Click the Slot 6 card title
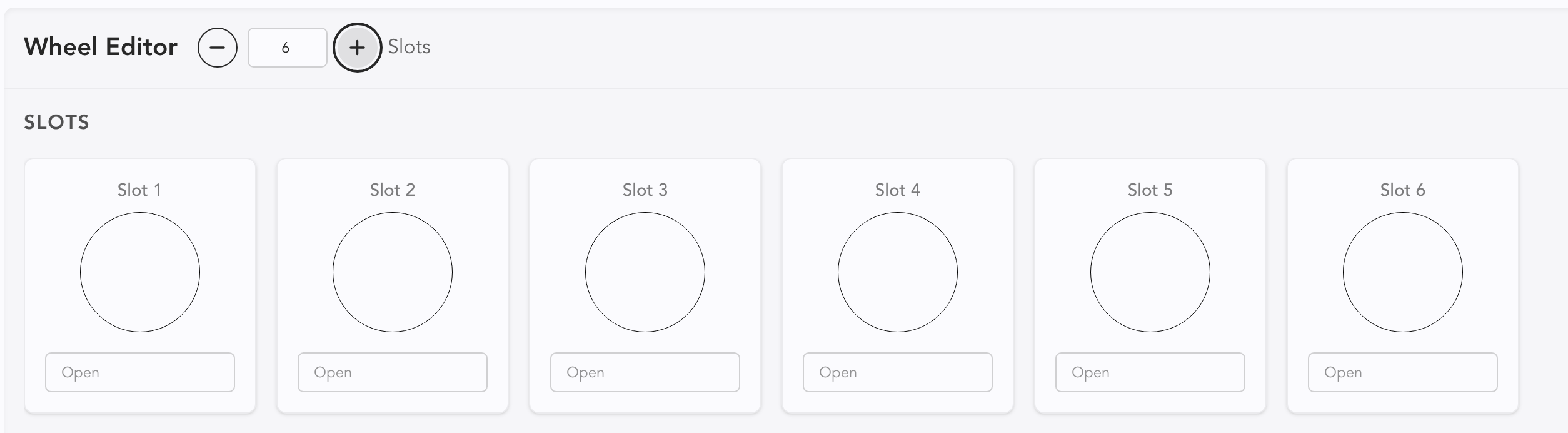Image resolution: width=1568 pixels, height=433 pixels. tap(1403, 190)
